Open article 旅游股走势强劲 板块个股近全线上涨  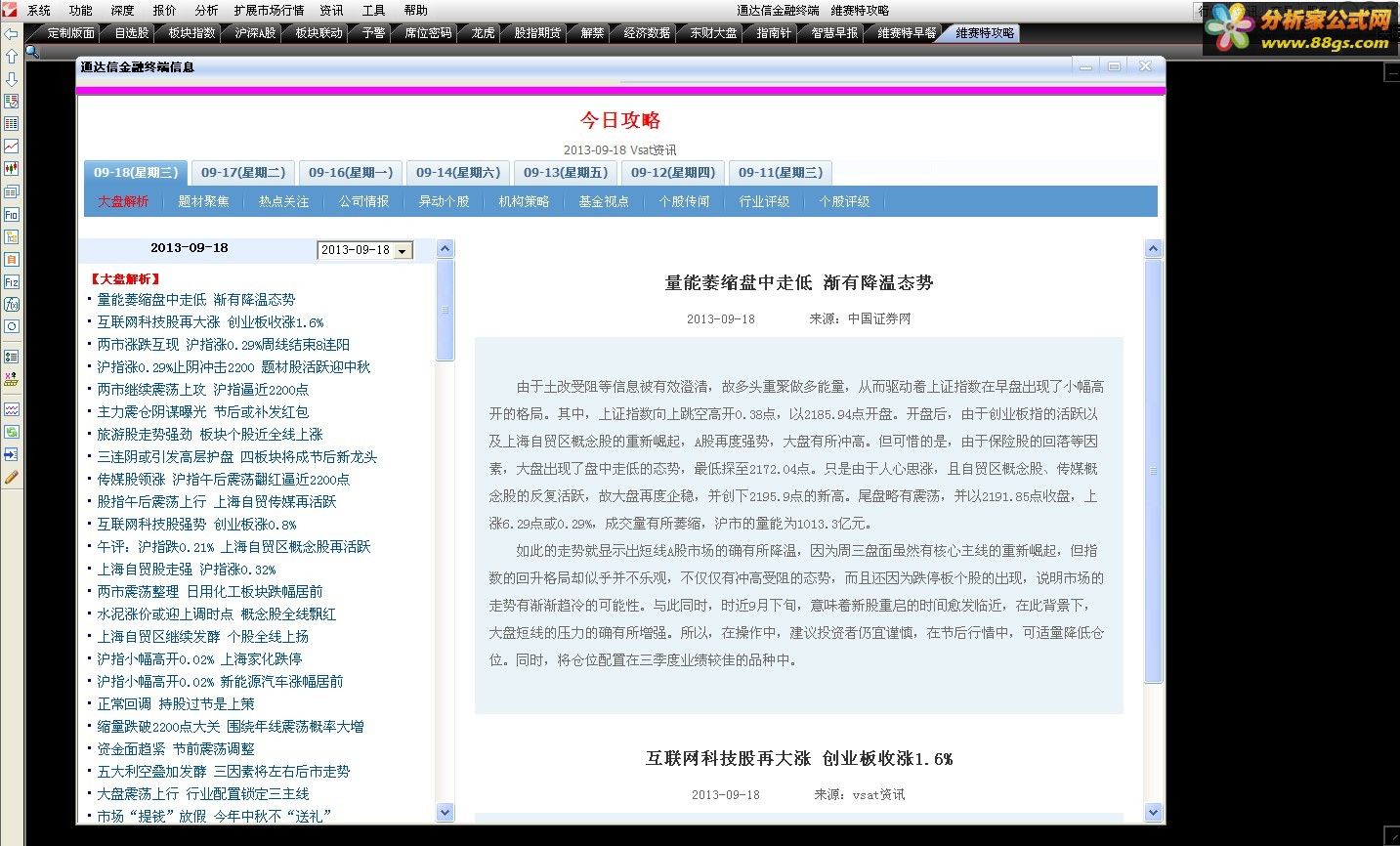pos(210,435)
